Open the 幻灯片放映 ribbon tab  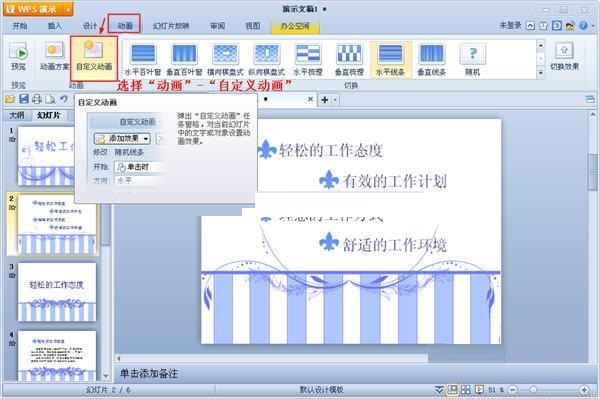click(171, 26)
